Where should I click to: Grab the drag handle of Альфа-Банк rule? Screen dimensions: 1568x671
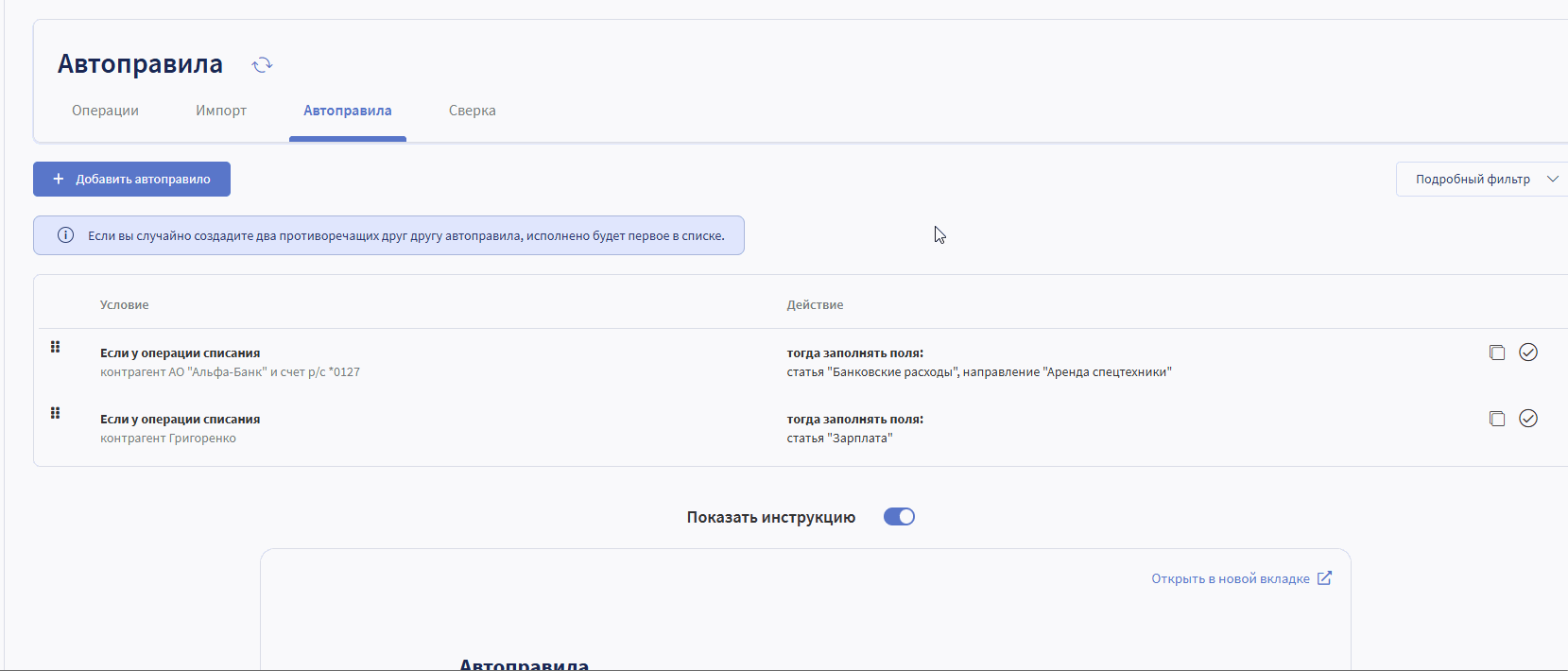[56, 347]
